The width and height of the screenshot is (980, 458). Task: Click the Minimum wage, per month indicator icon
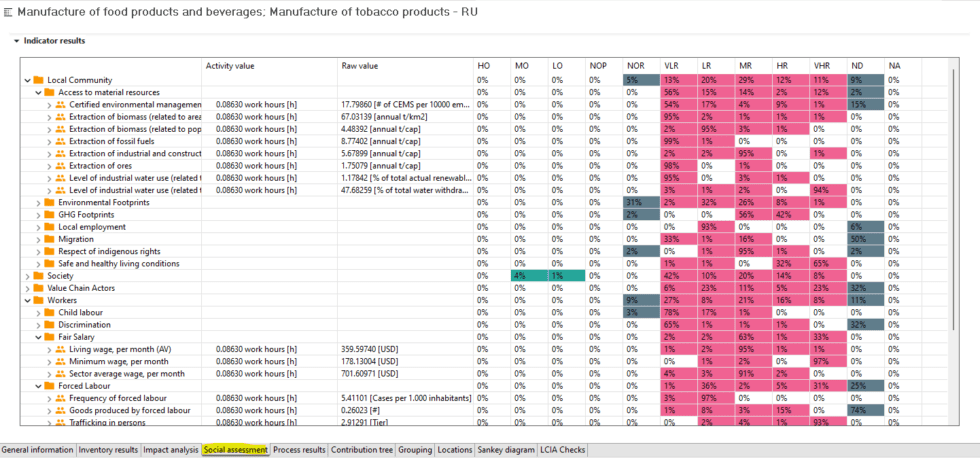pos(61,361)
